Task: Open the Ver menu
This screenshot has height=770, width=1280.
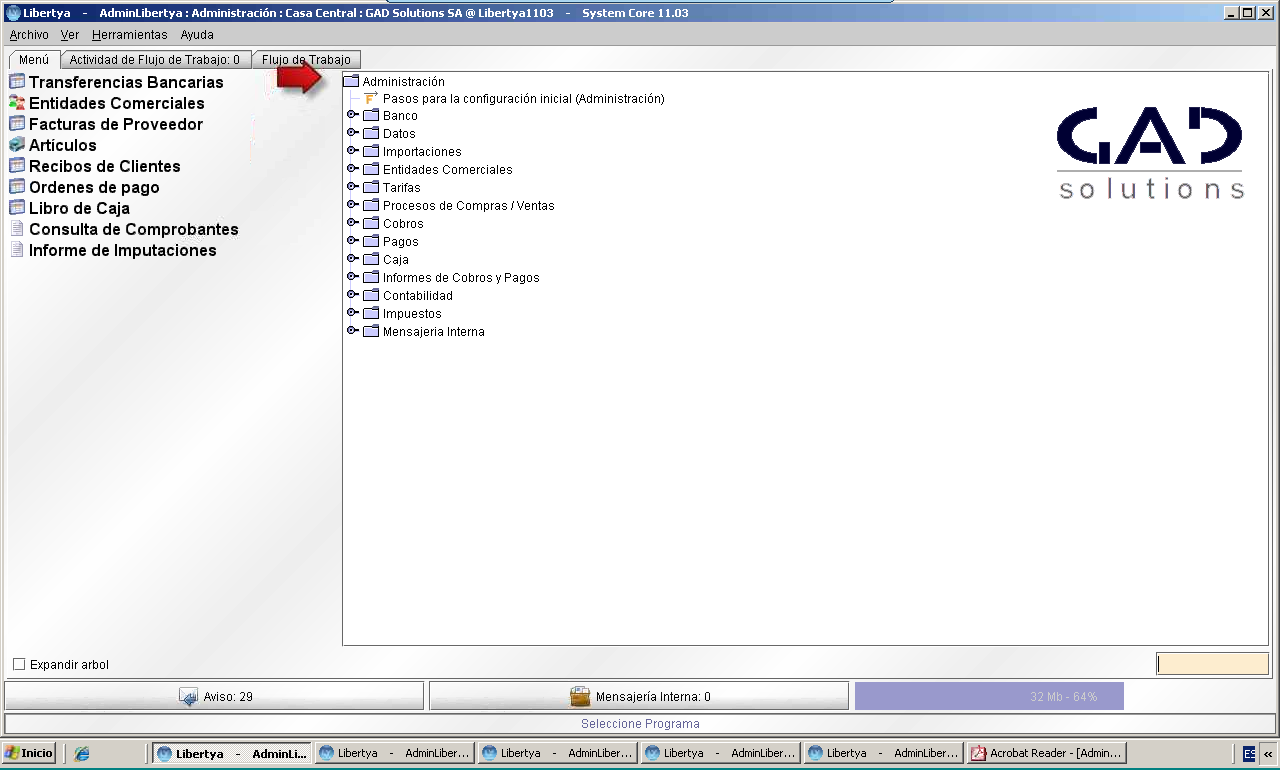Action: (x=70, y=35)
